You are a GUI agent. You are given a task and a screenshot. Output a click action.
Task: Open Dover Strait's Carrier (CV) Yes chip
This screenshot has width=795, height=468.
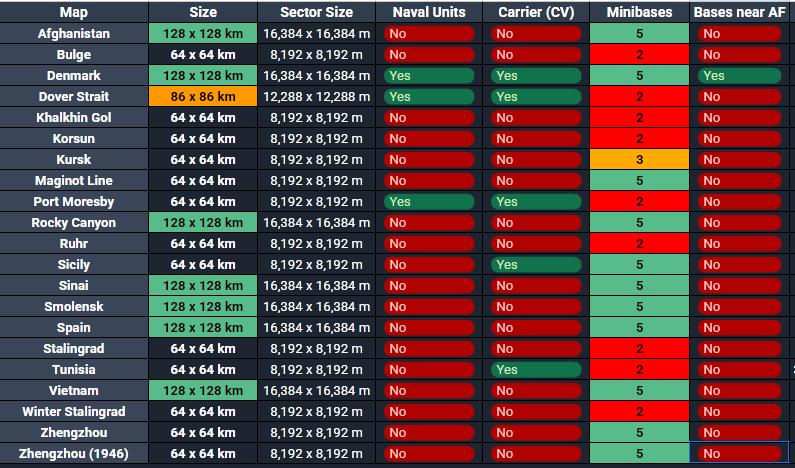(x=535, y=97)
